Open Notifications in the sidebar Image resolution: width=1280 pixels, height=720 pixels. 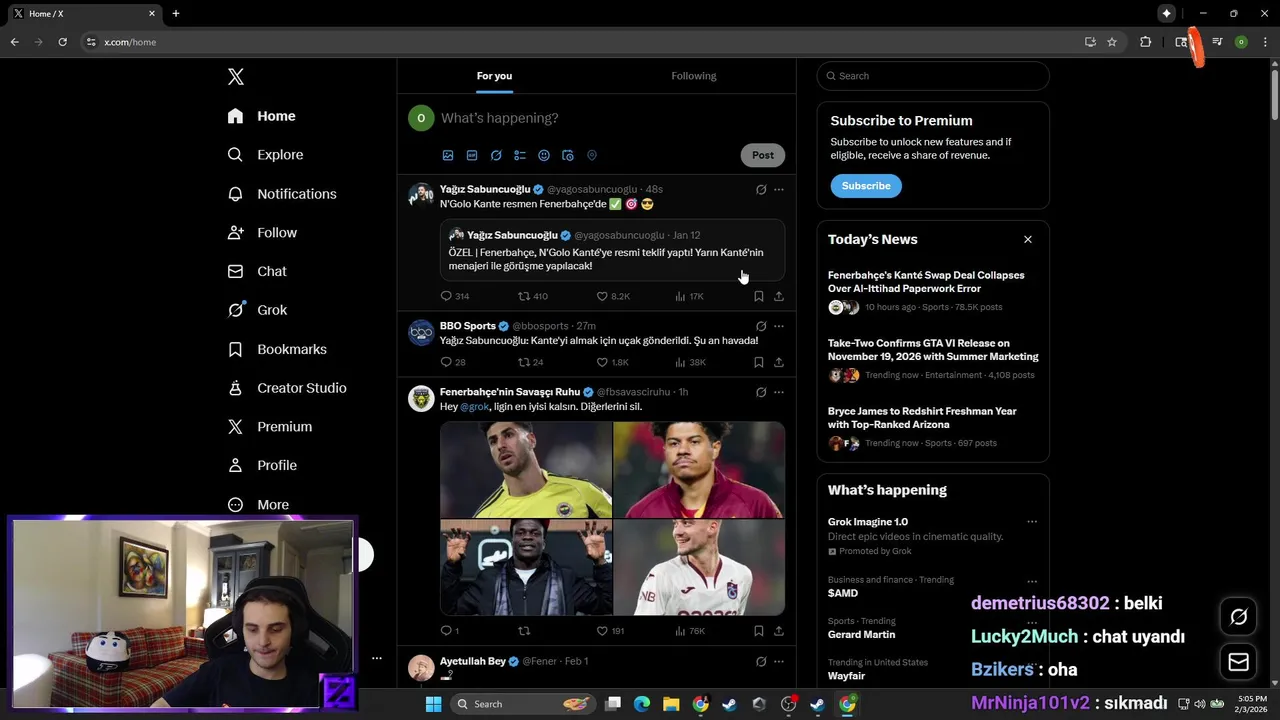point(281,194)
